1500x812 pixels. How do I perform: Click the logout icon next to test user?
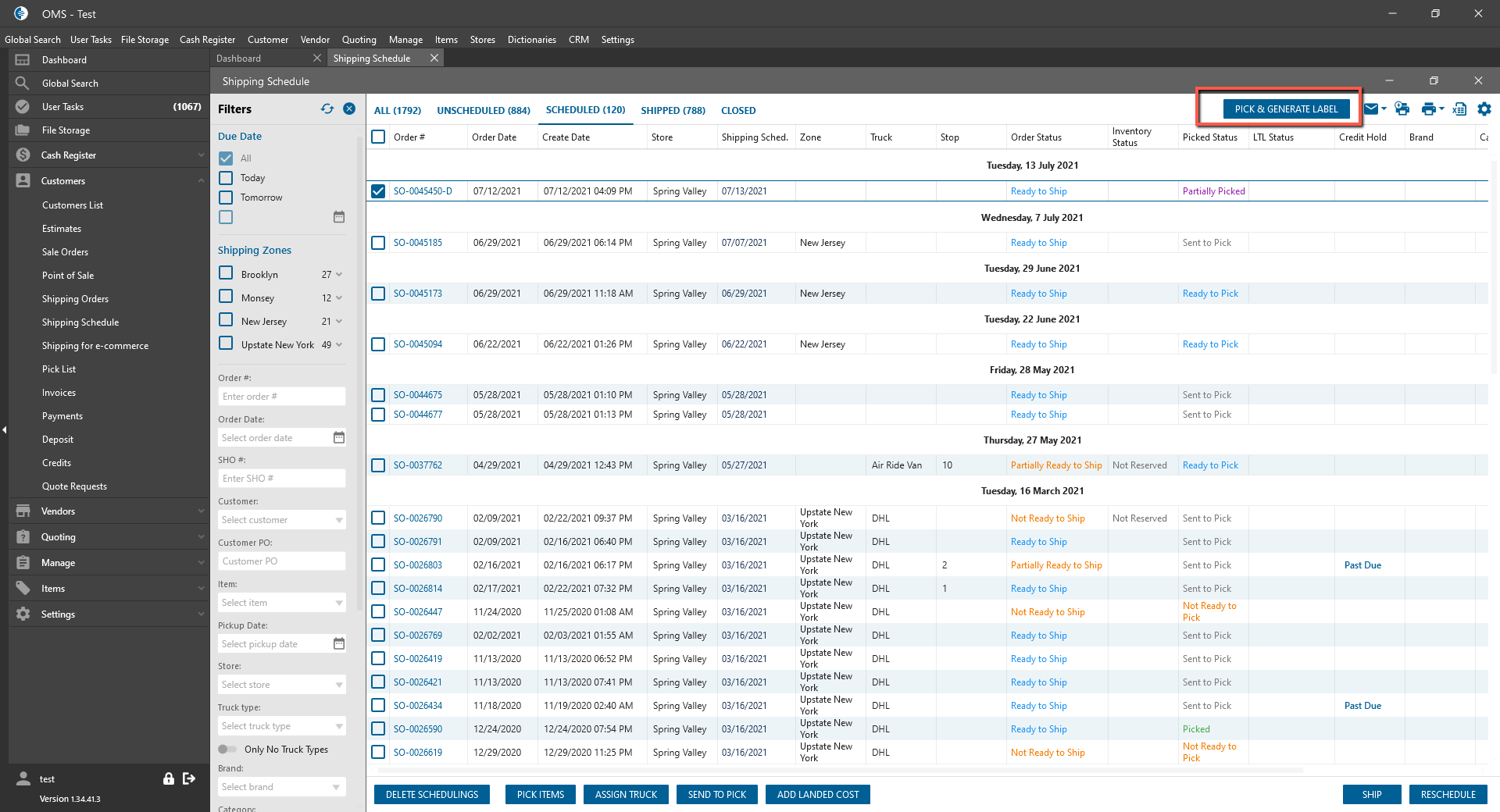click(189, 778)
